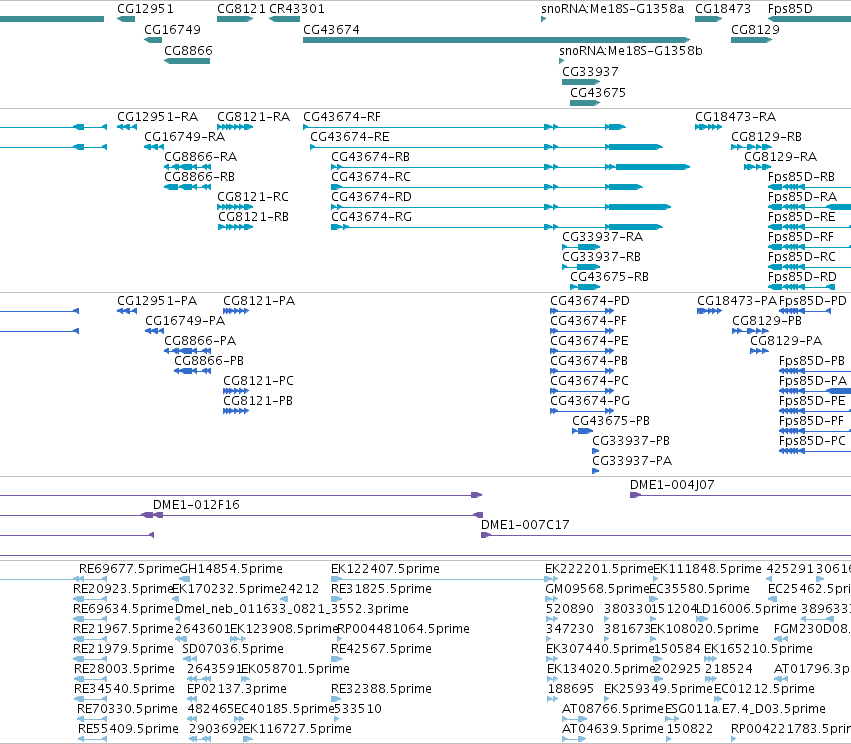Select the RE70330.5prime EST label
Viewport: 851px width, 744px height.
click(127, 709)
